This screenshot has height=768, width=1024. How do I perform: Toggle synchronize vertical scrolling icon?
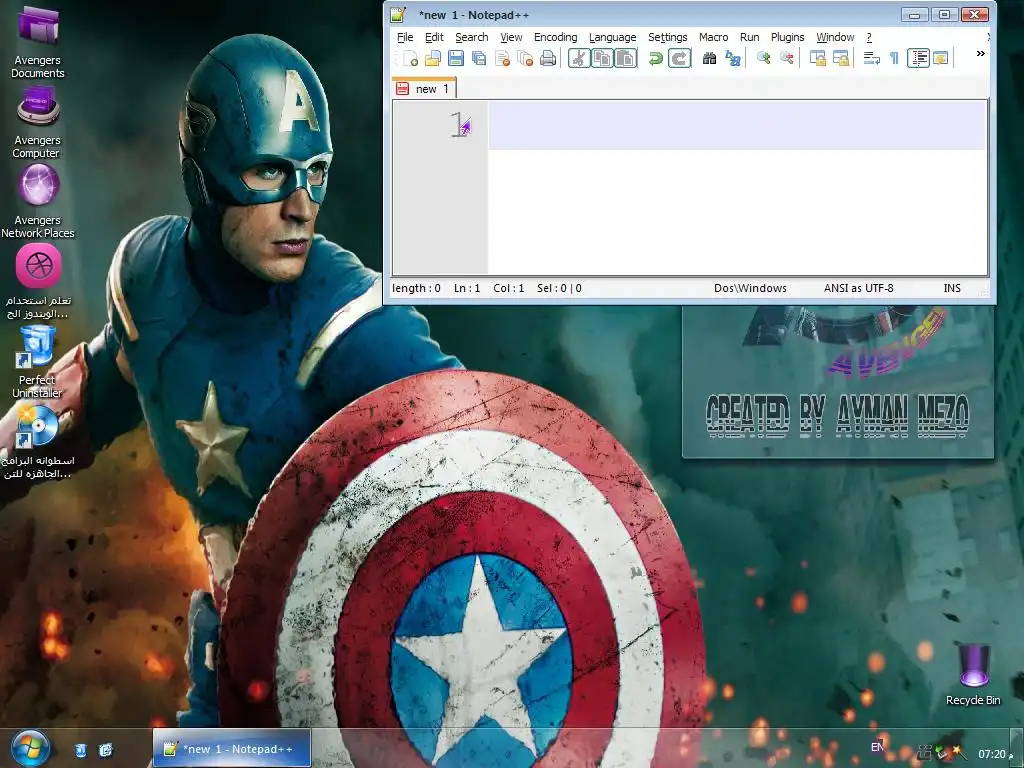(817, 59)
